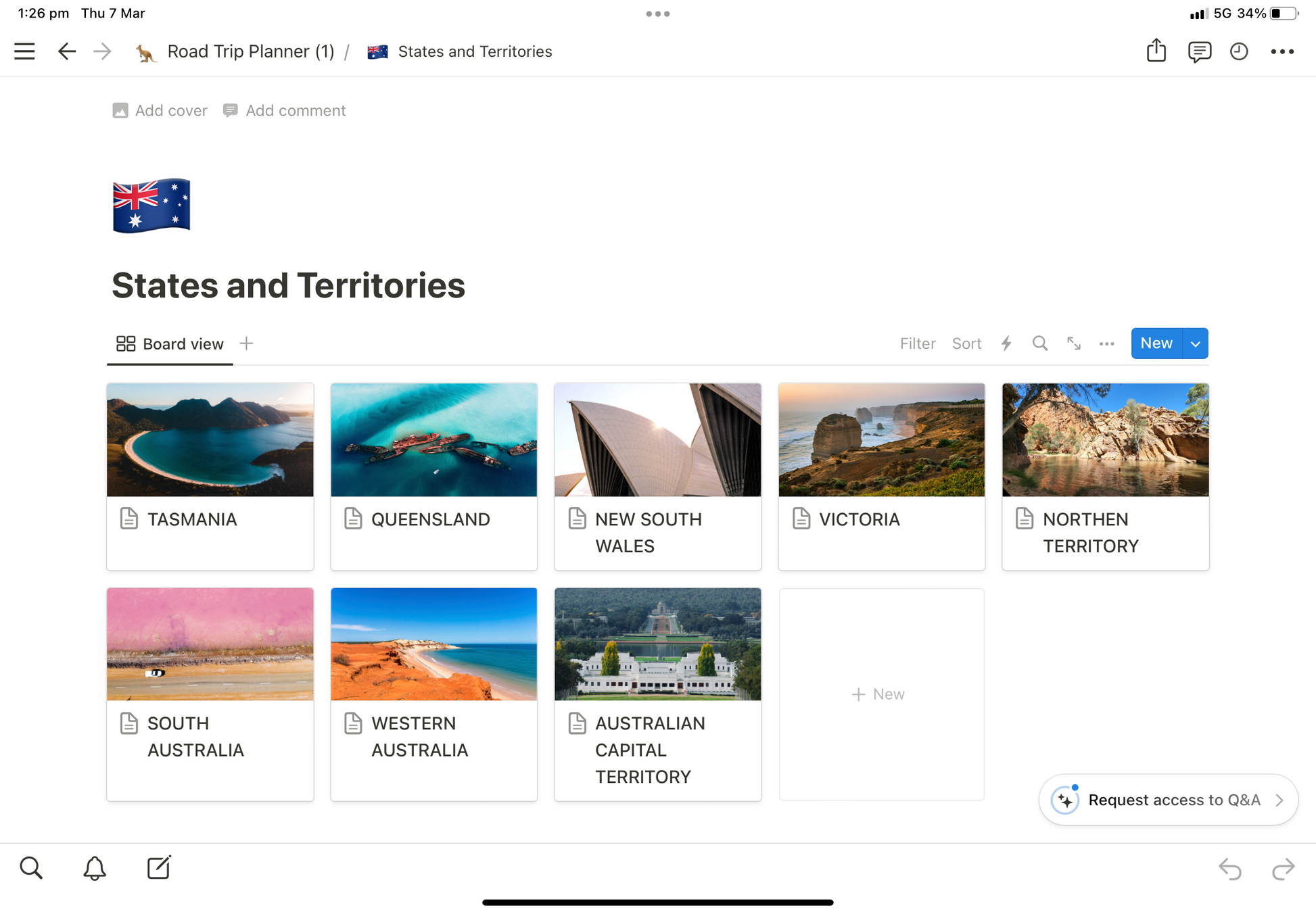Click the automations lightning bolt icon

tap(1006, 343)
